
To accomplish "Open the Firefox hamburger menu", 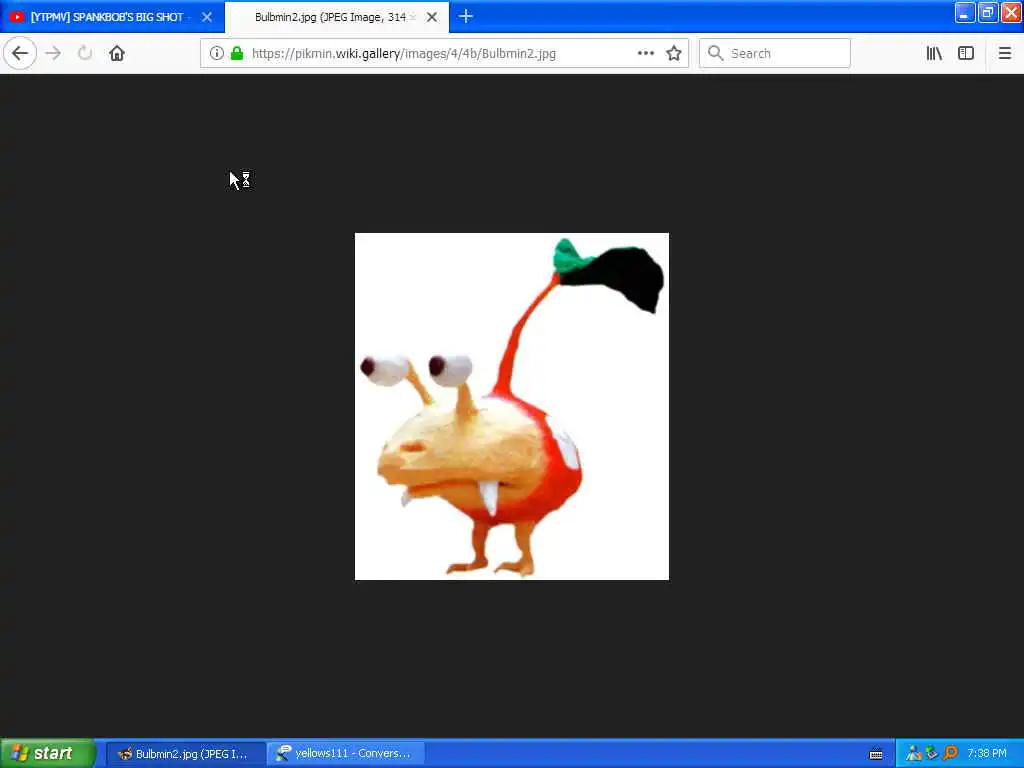I will point(1004,53).
